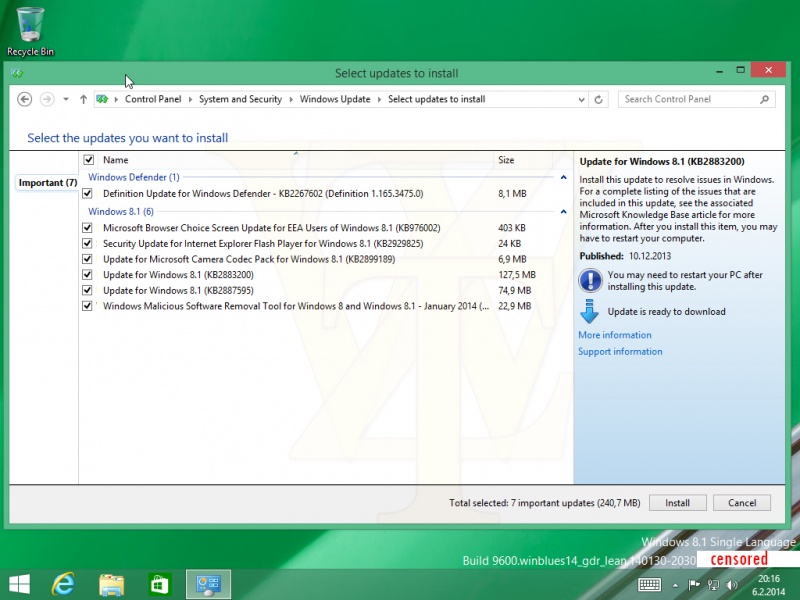Uncheck Definition Update for Windows Defender
Image resolution: width=800 pixels, height=600 pixels.
click(87, 193)
